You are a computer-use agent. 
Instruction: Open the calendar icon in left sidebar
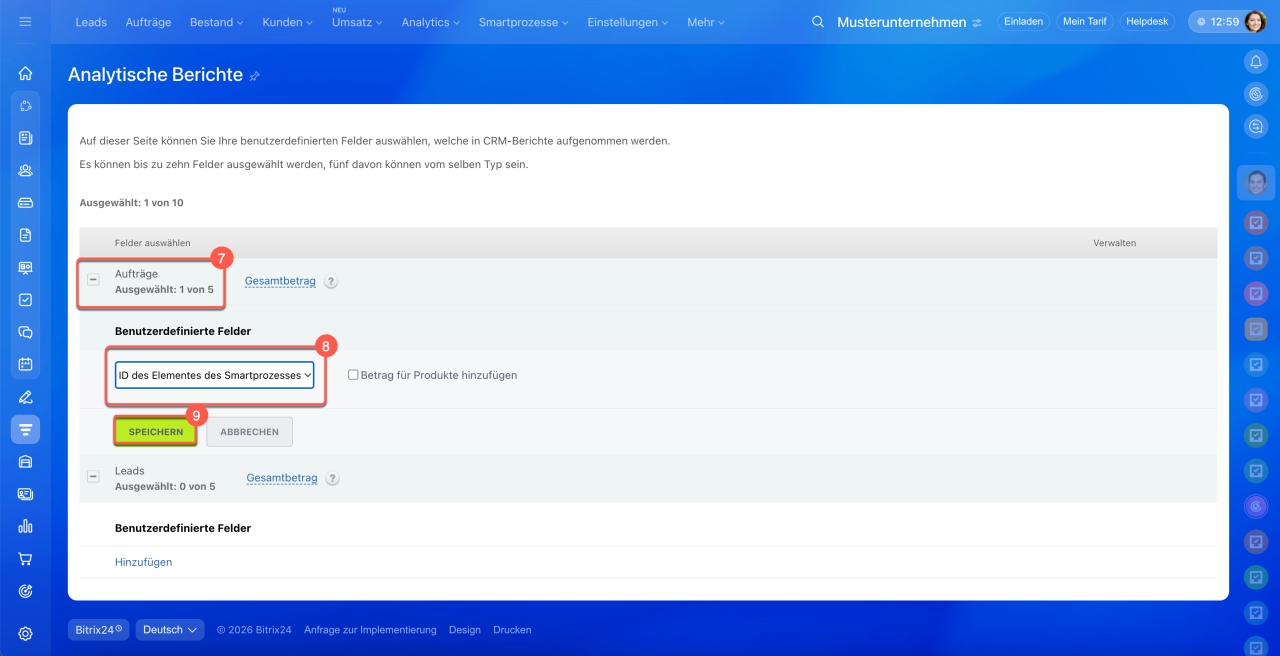25,364
